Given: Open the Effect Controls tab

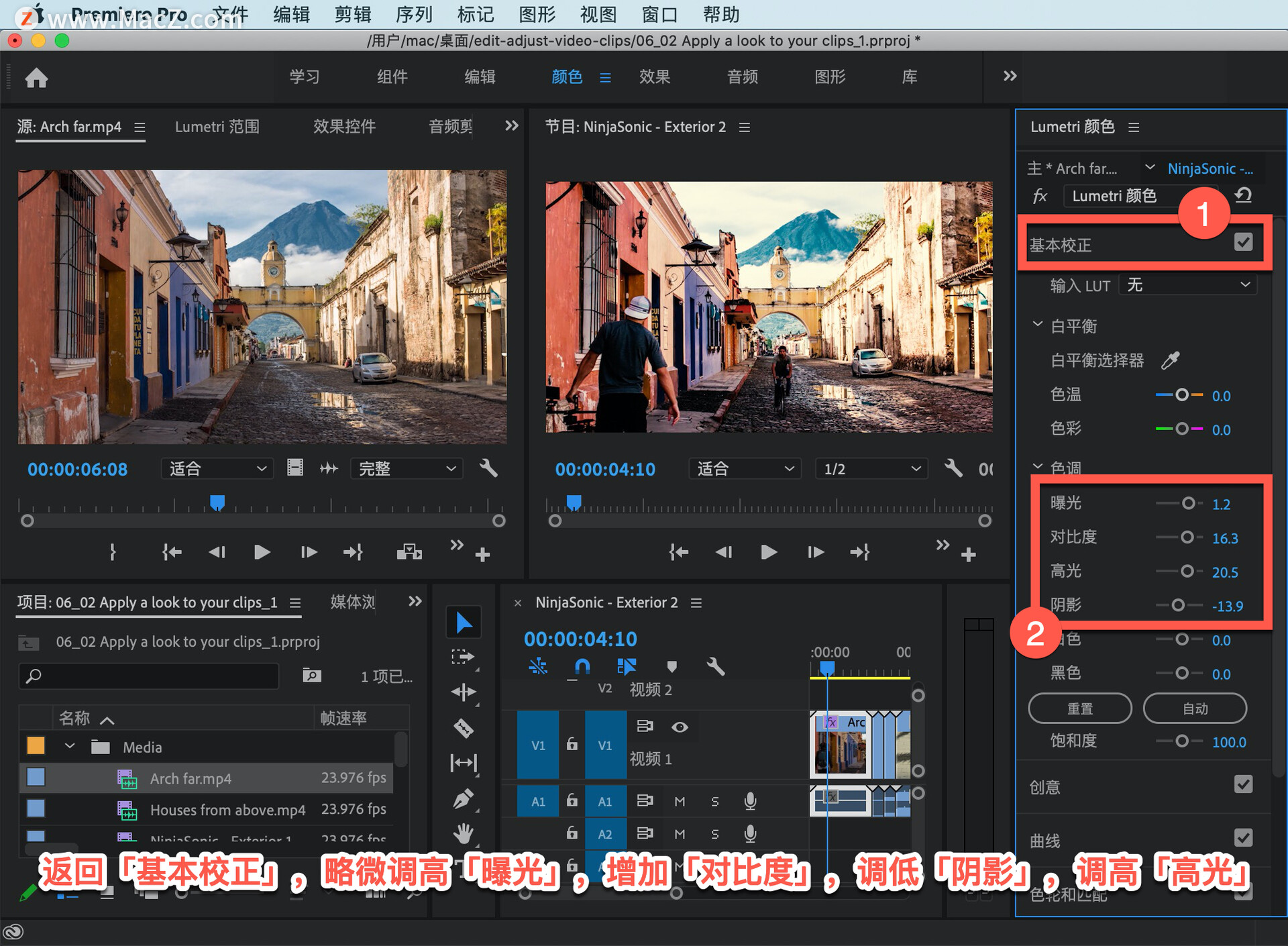Looking at the screenshot, I should point(344,126).
